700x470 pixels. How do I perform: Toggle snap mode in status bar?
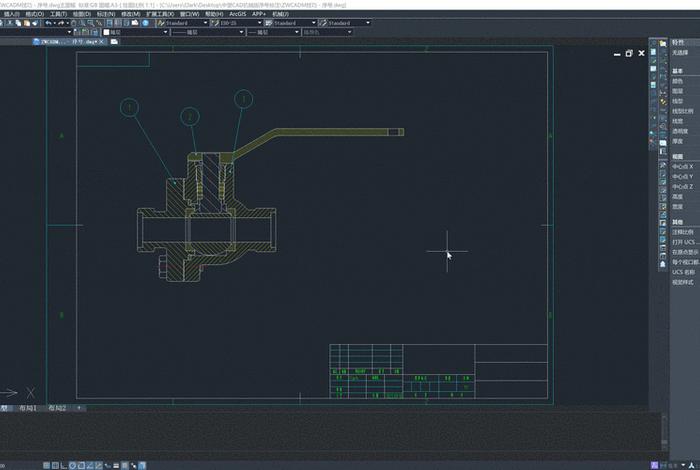click(x=46, y=466)
